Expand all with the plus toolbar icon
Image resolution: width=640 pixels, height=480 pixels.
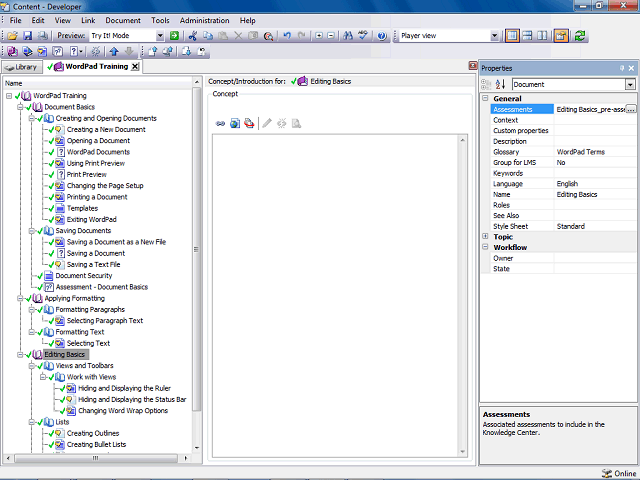click(x=319, y=36)
